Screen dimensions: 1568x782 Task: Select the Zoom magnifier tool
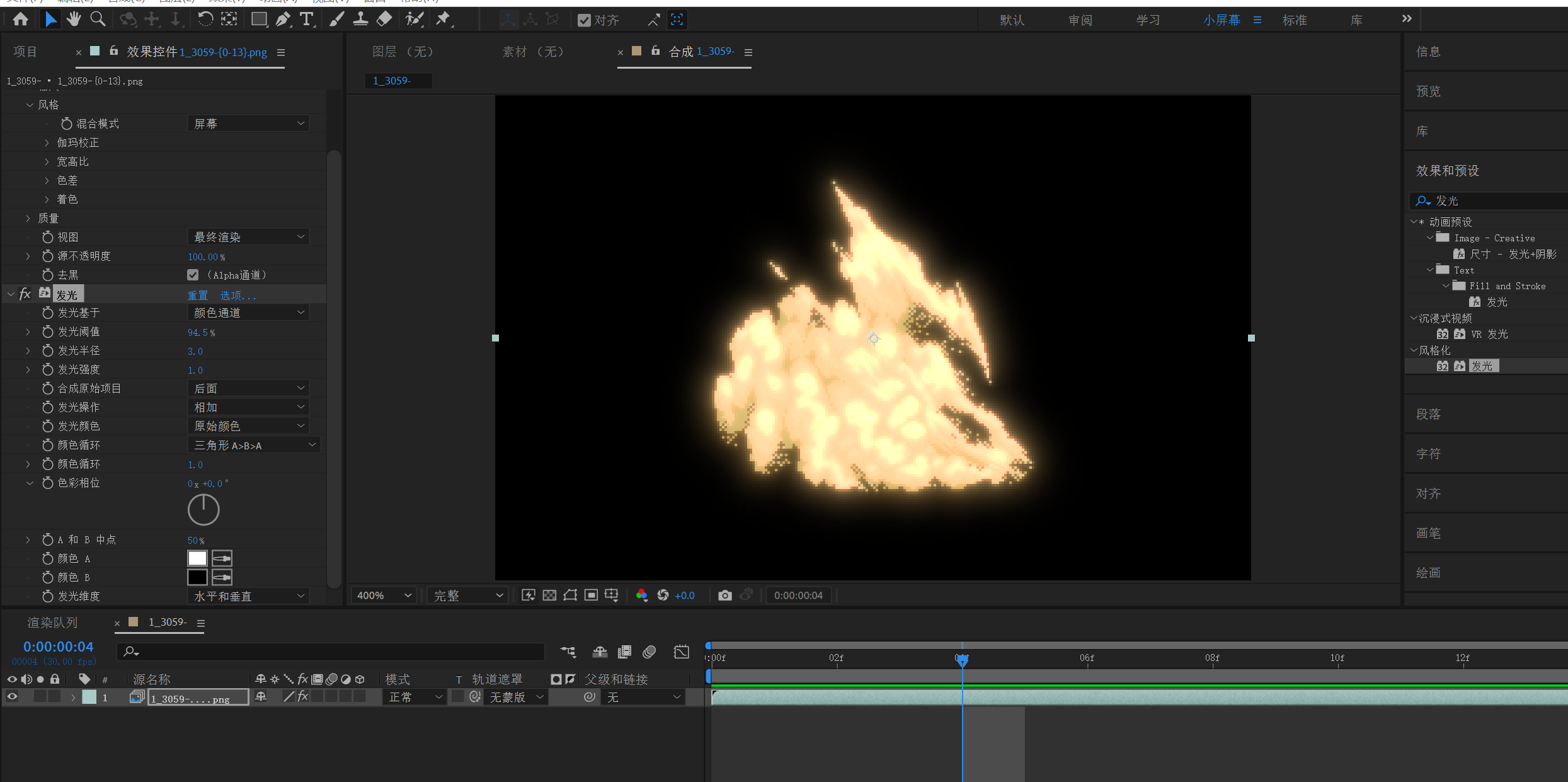[x=98, y=20]
